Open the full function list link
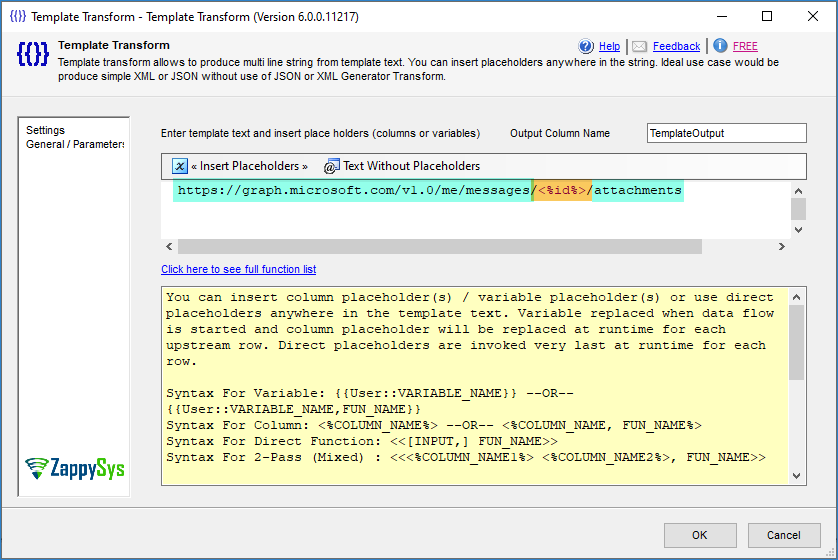 pos(238,269)
